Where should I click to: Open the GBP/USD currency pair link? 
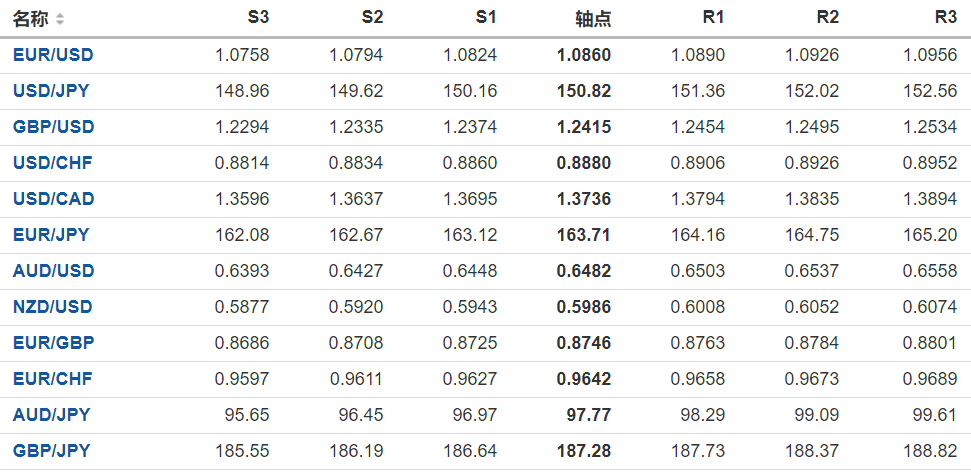[53, 127]
